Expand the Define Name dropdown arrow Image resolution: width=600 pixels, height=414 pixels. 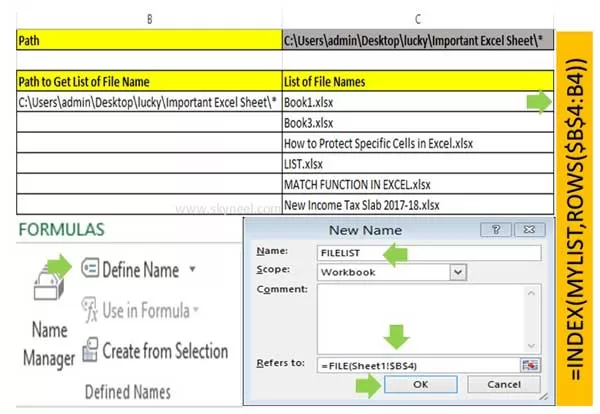(192, 269)
